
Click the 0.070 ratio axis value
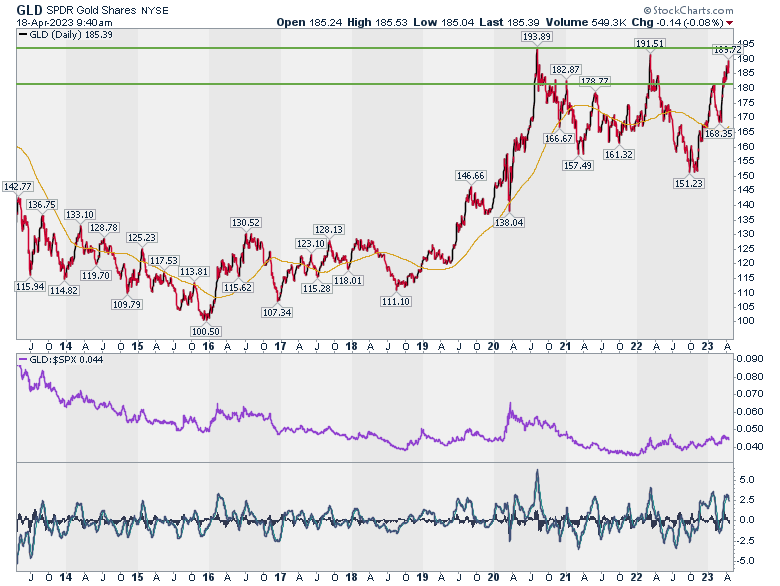pyautogui.click(x=750, y=393)
